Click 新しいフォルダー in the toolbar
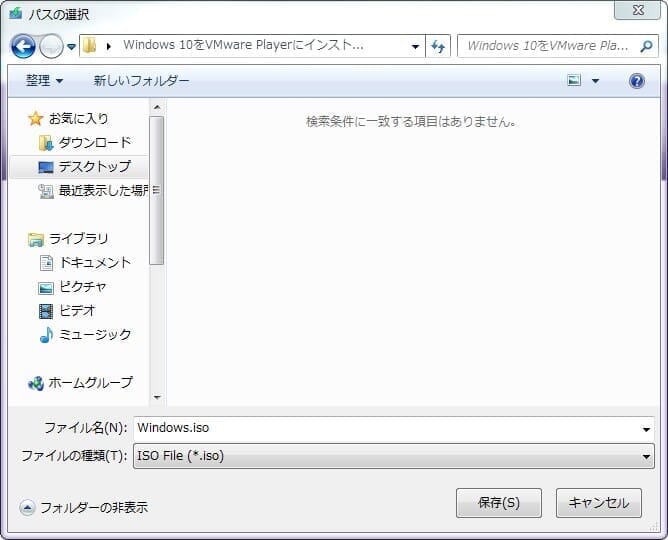Viewport: 668px width, 540px height. tap(141, 80)
